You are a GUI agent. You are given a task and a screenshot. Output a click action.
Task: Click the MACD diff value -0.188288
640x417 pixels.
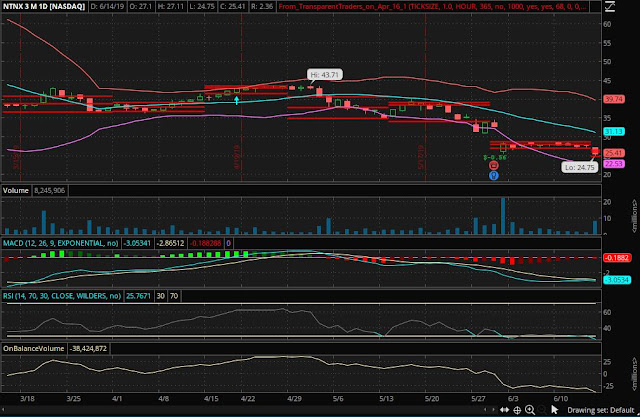tap(206, 243)
